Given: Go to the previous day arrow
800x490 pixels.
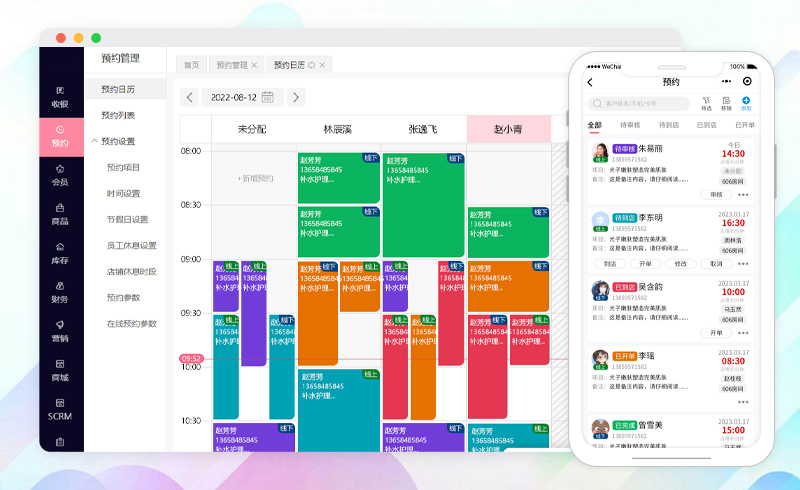Looking at the screenshot, I should pyautogui.click(x=189, y=97).
